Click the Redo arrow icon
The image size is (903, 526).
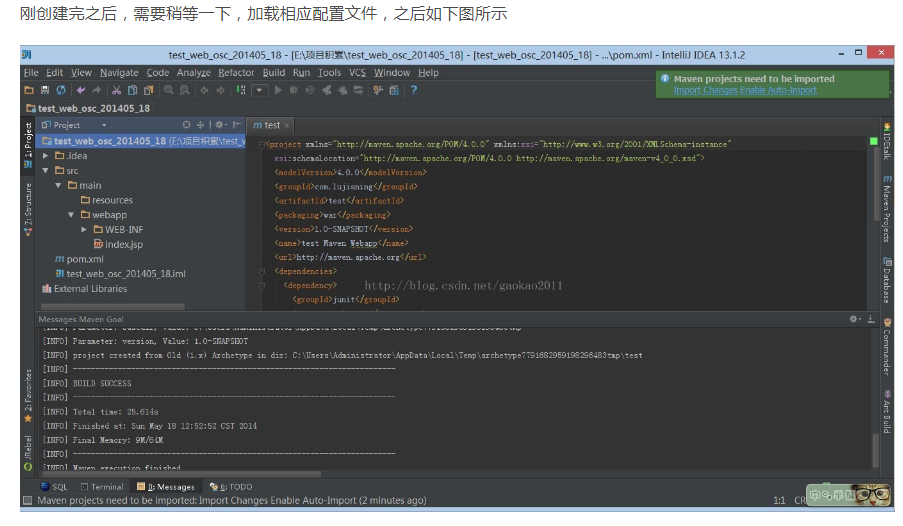tap(97, 90)
